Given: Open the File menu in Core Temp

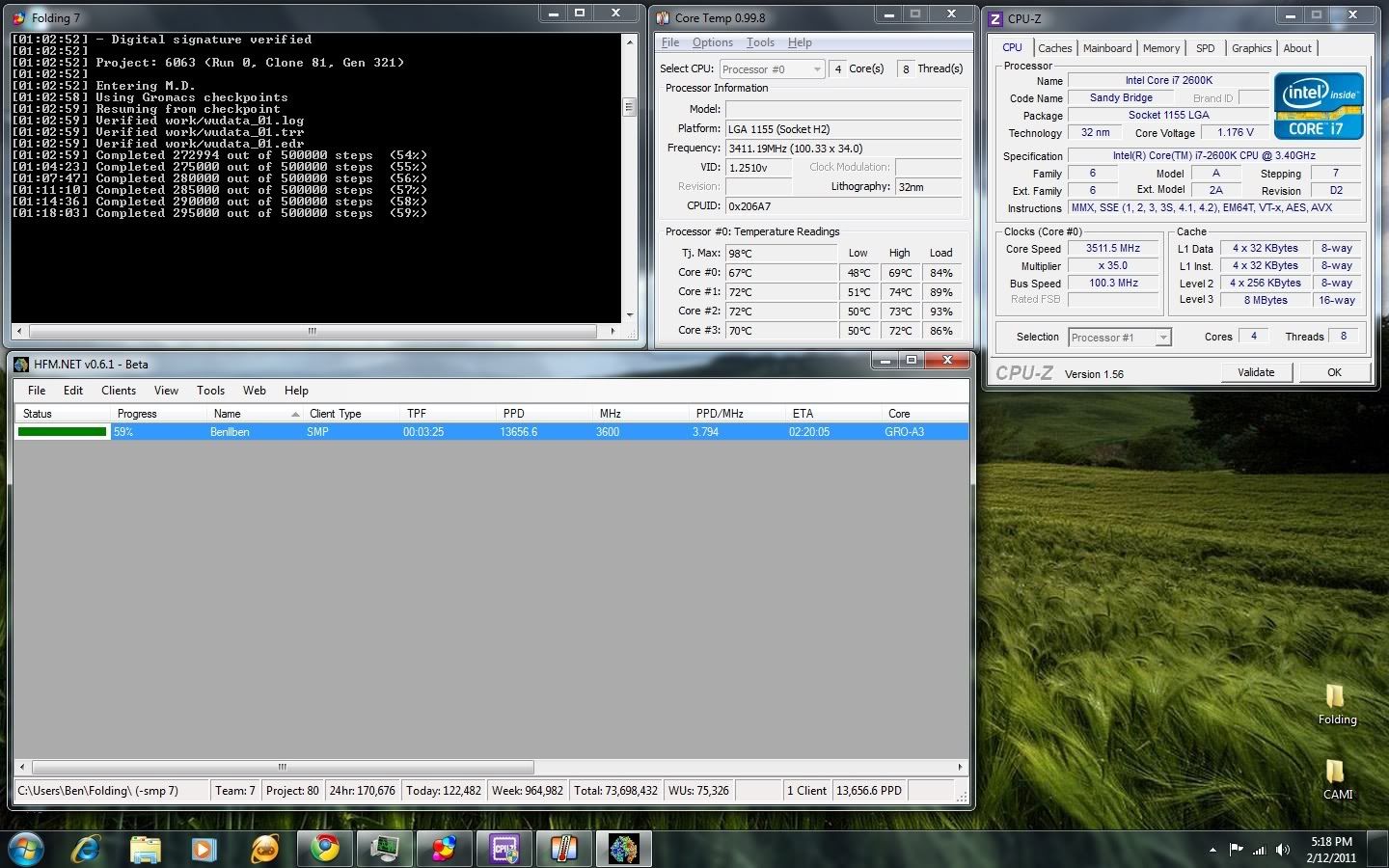Looking at the screenshot, I should [670, 42].
